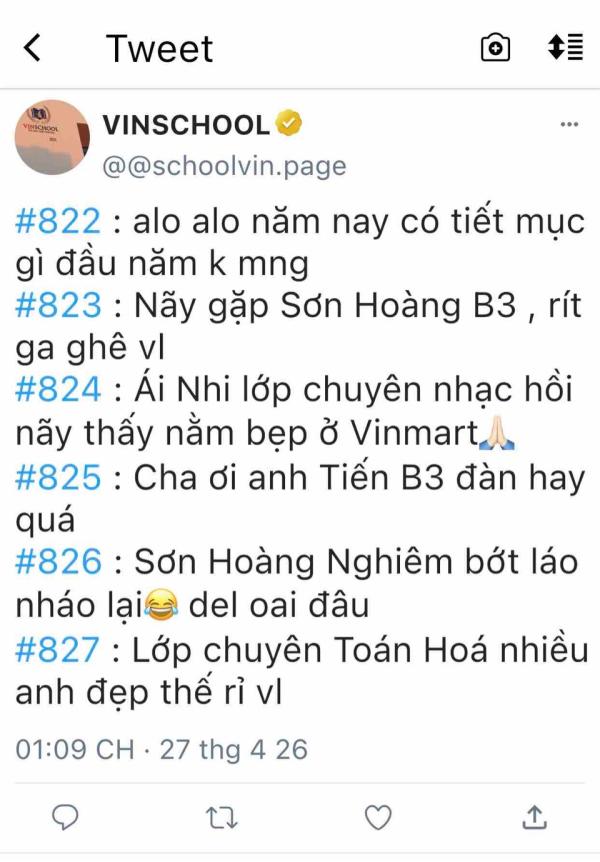600x862 pixels.
Task: Tap the Tweet header title
Action: (x=159, y=48)
